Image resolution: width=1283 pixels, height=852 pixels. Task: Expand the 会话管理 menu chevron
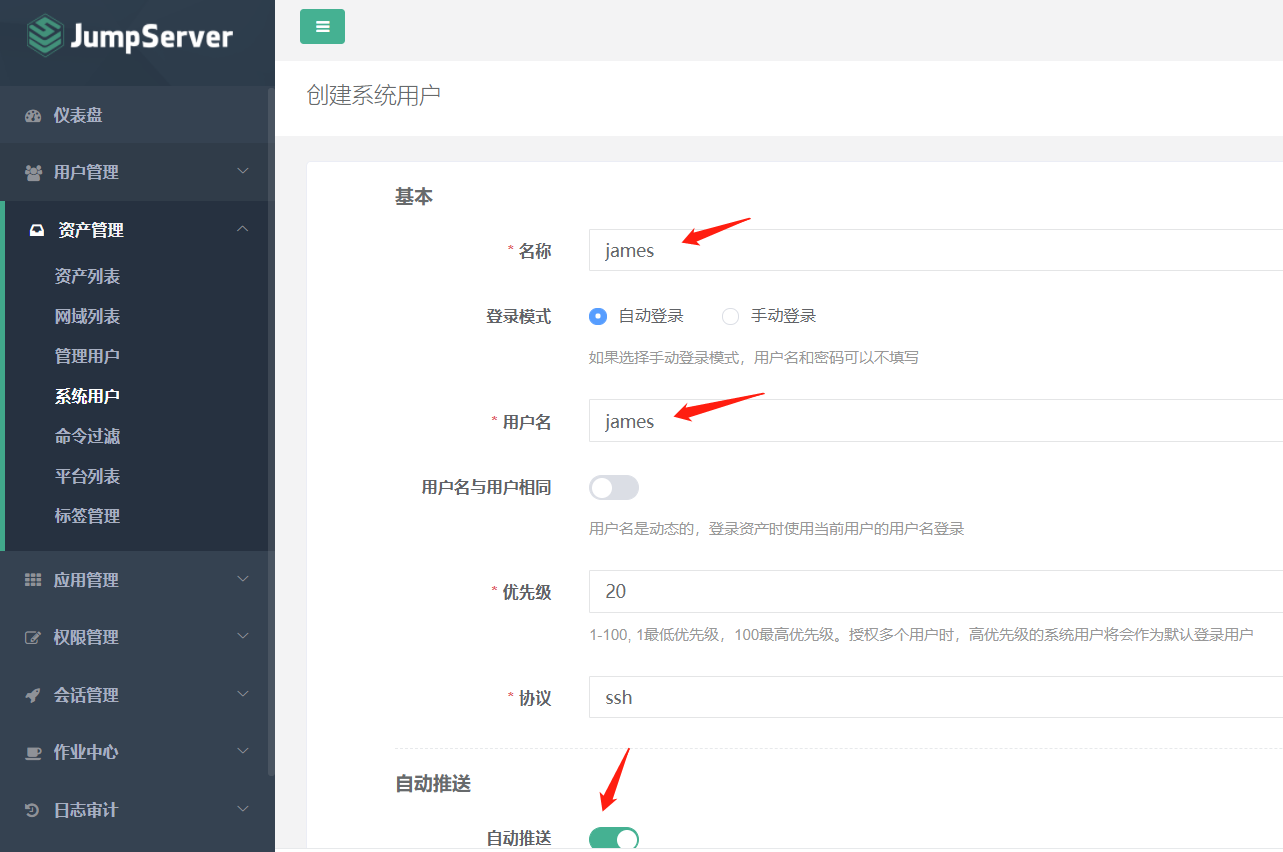click(243, 694)
